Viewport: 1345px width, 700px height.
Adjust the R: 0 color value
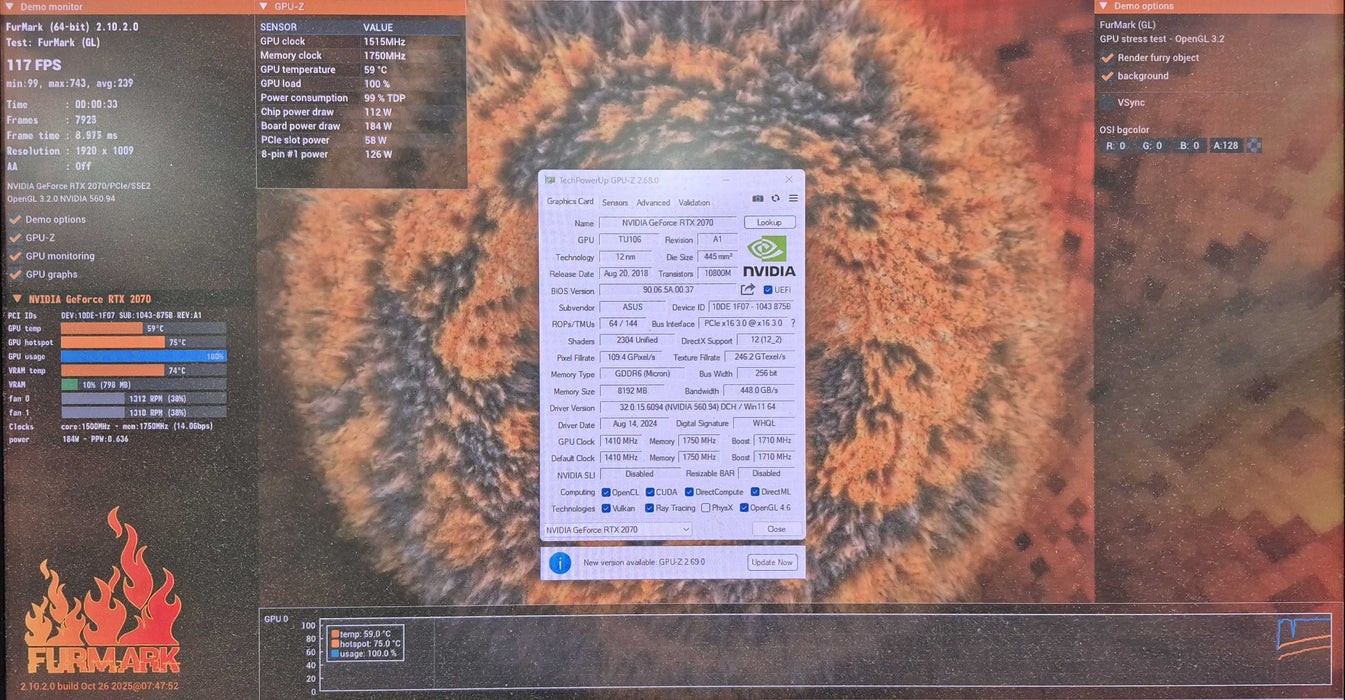pyautogui.click(x=1117, y=146)
